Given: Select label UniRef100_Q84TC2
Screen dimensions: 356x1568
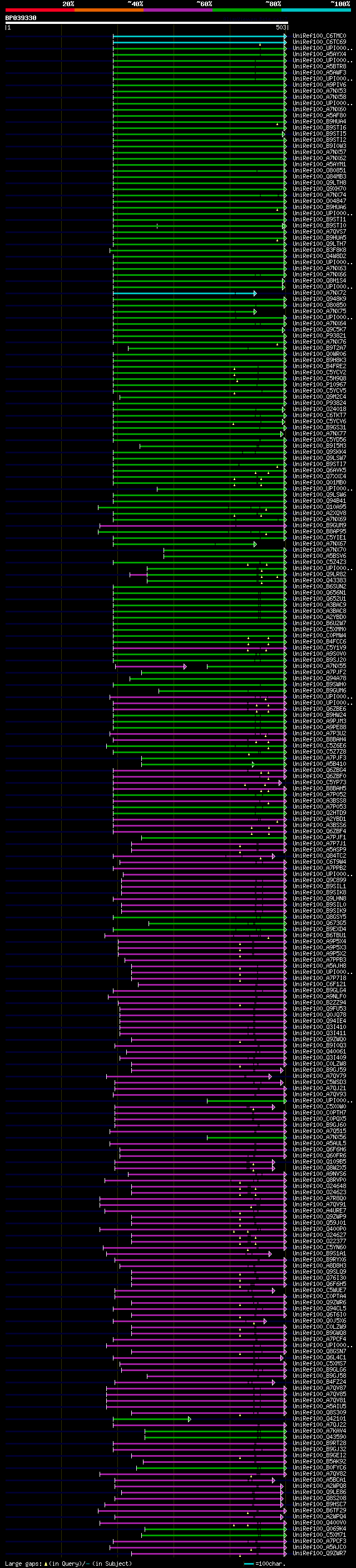Looking at the screenshot, I should coord(319,856).
